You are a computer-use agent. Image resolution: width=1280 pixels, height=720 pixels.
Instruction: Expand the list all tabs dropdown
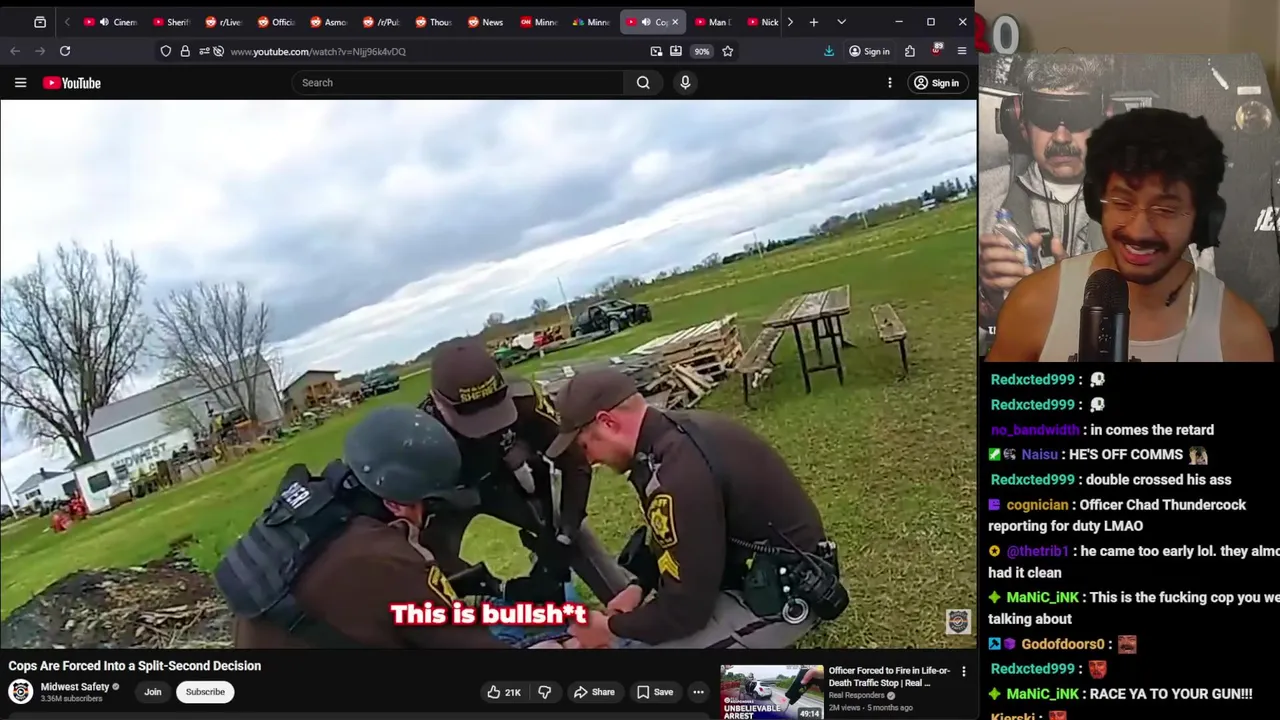pyautogui.click(x=841, y=22)
